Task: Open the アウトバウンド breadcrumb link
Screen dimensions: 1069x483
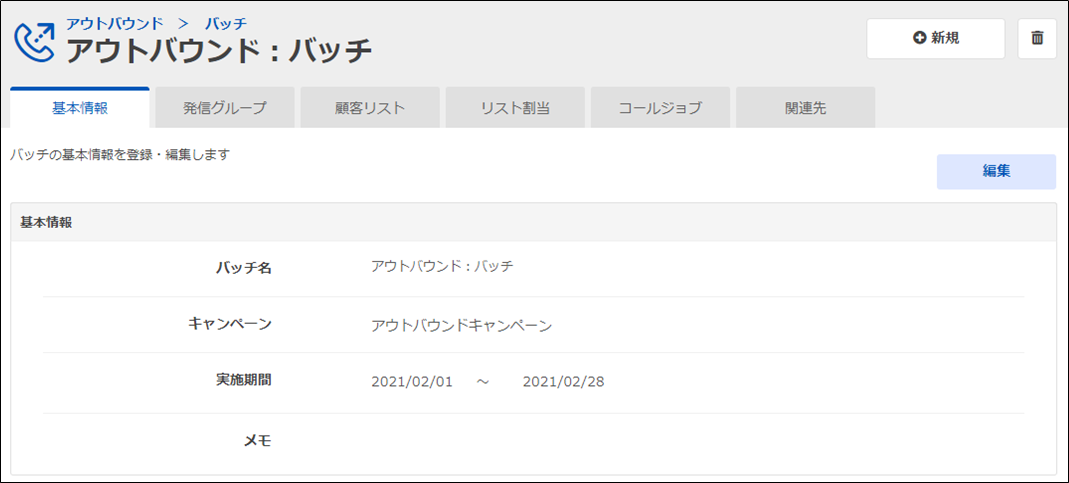Action: 114,22
